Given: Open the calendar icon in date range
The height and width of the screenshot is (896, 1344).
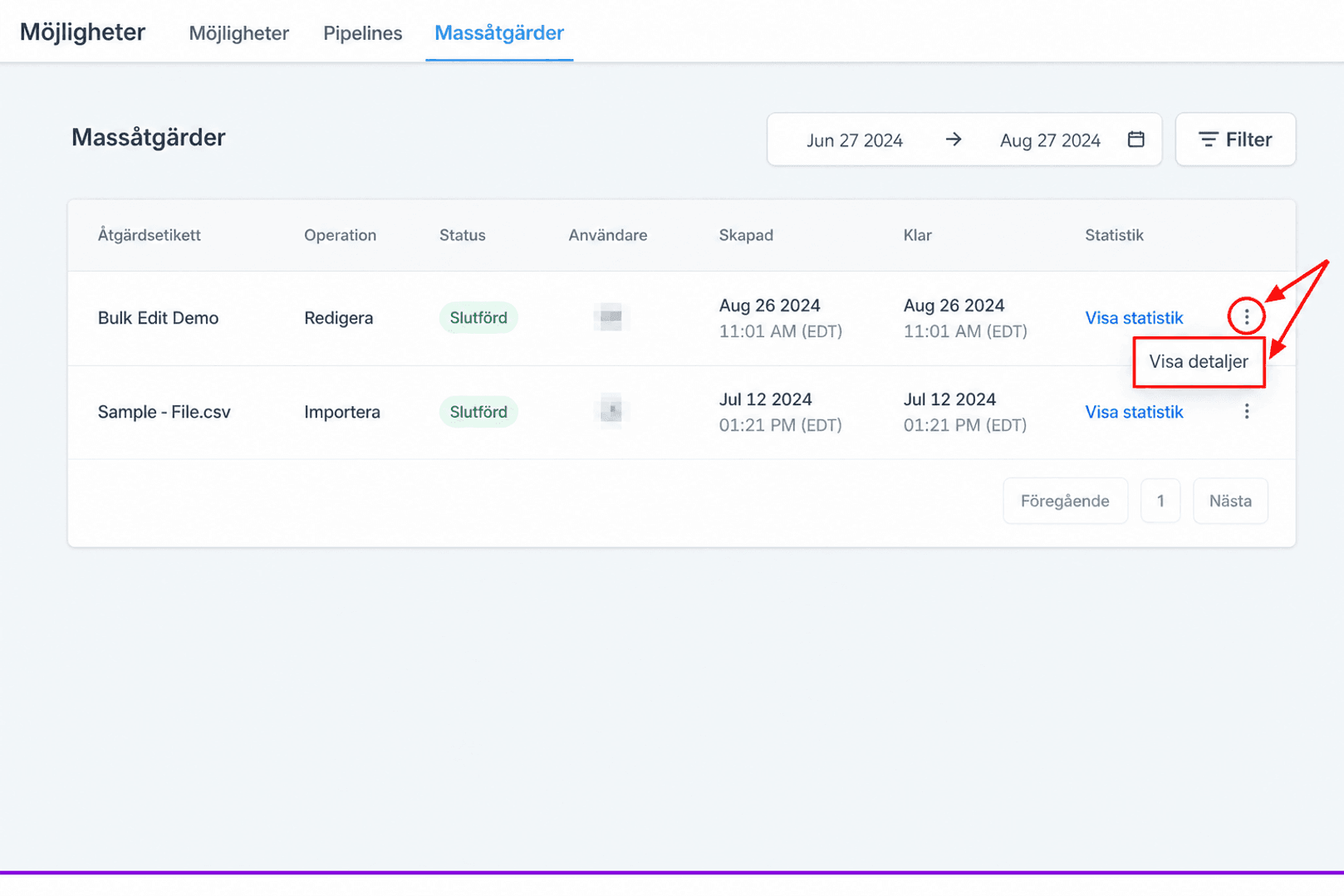Looking at the screenshot, I should coord(1136,140).
